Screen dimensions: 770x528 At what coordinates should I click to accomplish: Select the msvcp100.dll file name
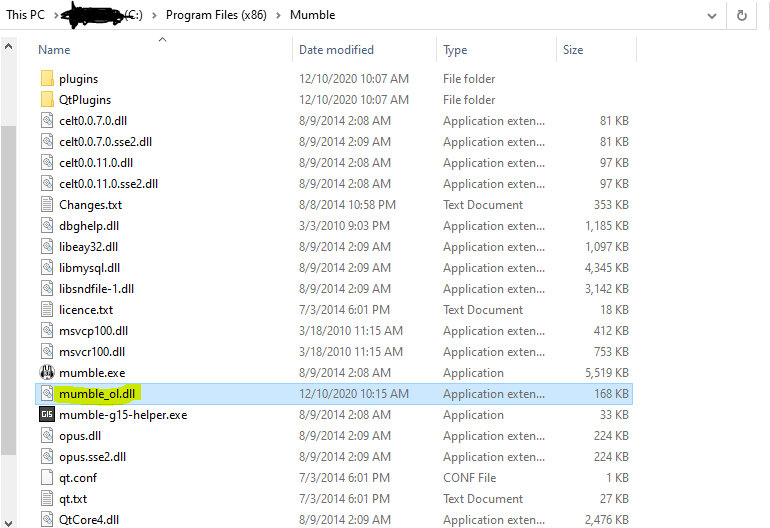[93, 331]
